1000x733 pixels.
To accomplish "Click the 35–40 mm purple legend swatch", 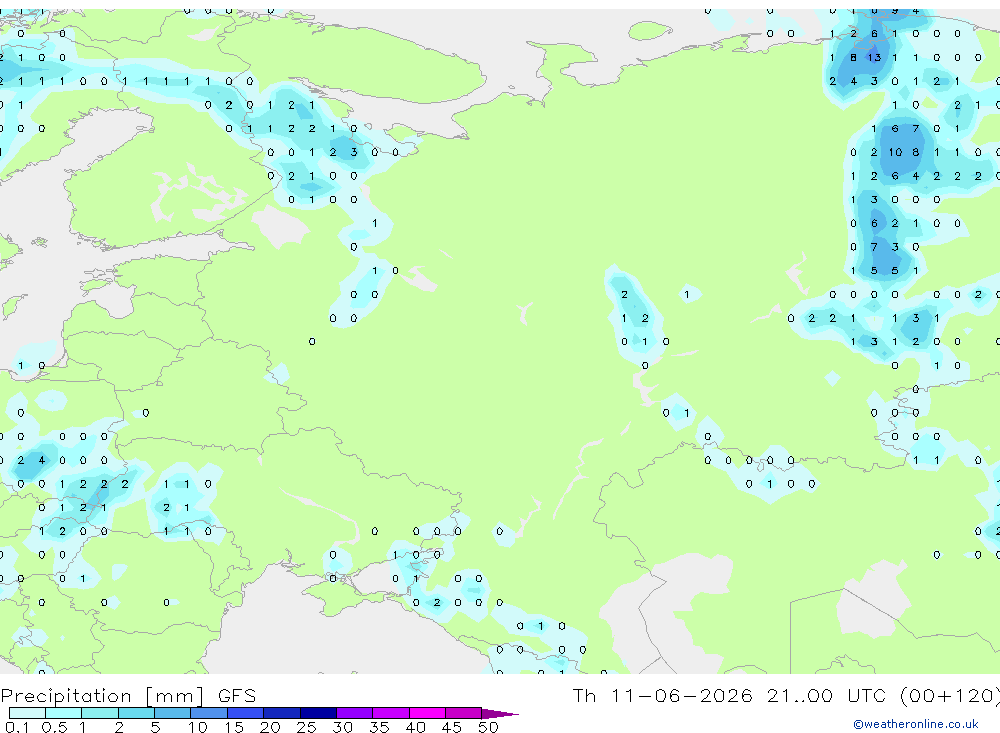I will pyautogui.click(x=390, y=713).
